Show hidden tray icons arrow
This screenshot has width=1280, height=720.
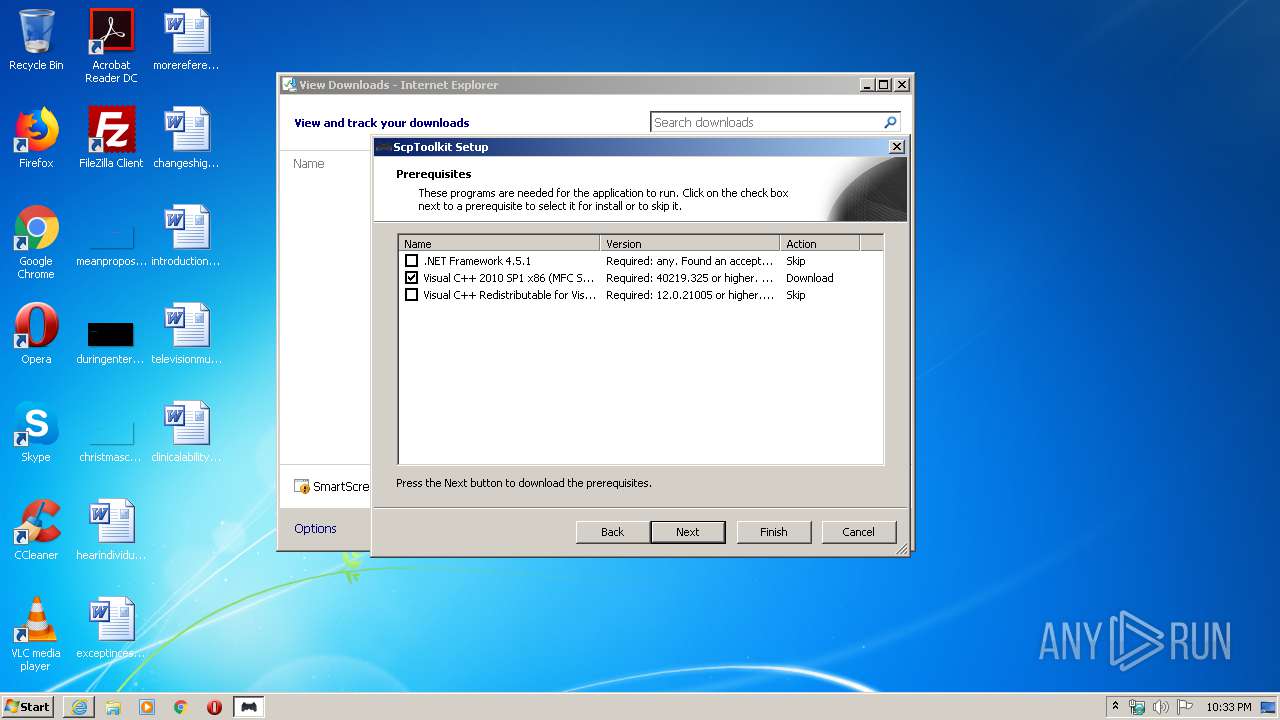point(1115,707)
